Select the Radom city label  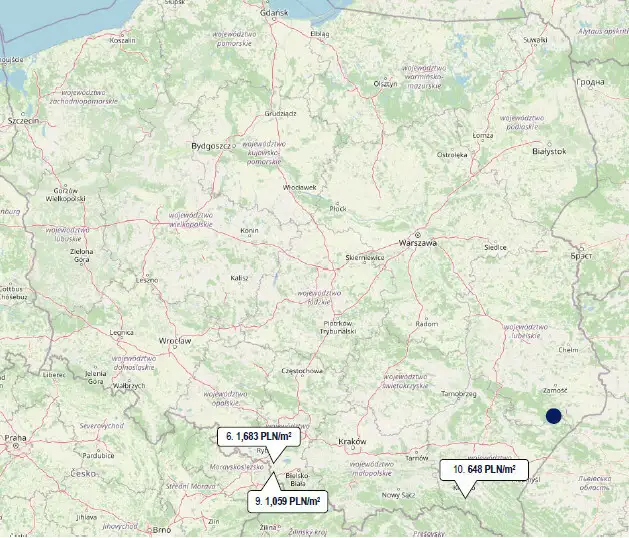tap(427, 323)
